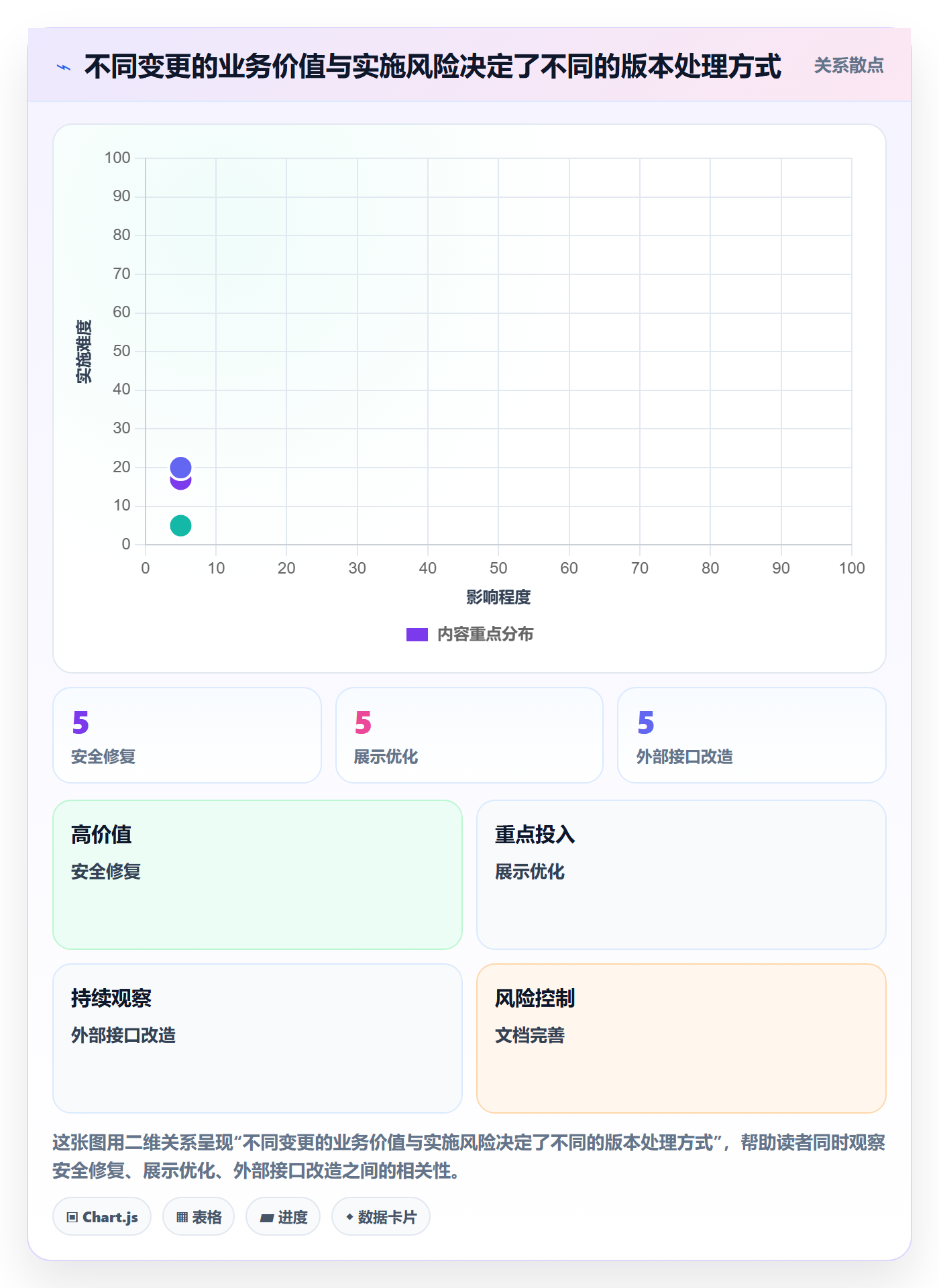Select the 安全修复 stat card
Viewport: 939px width, 1288px height.
coord(187,735)
